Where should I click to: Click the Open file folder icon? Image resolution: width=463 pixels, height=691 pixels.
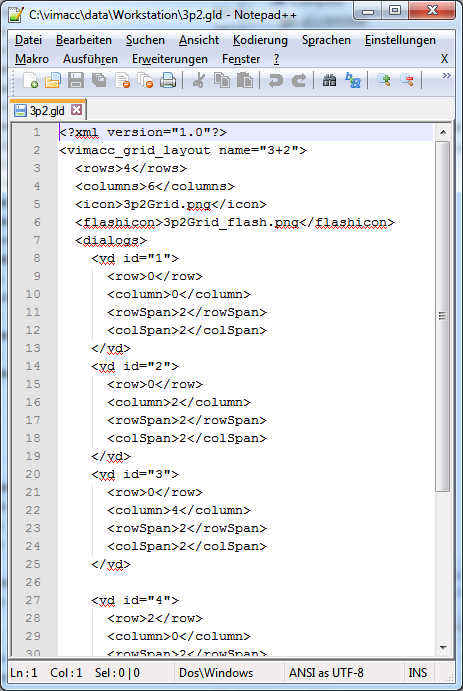click(53, 81)
